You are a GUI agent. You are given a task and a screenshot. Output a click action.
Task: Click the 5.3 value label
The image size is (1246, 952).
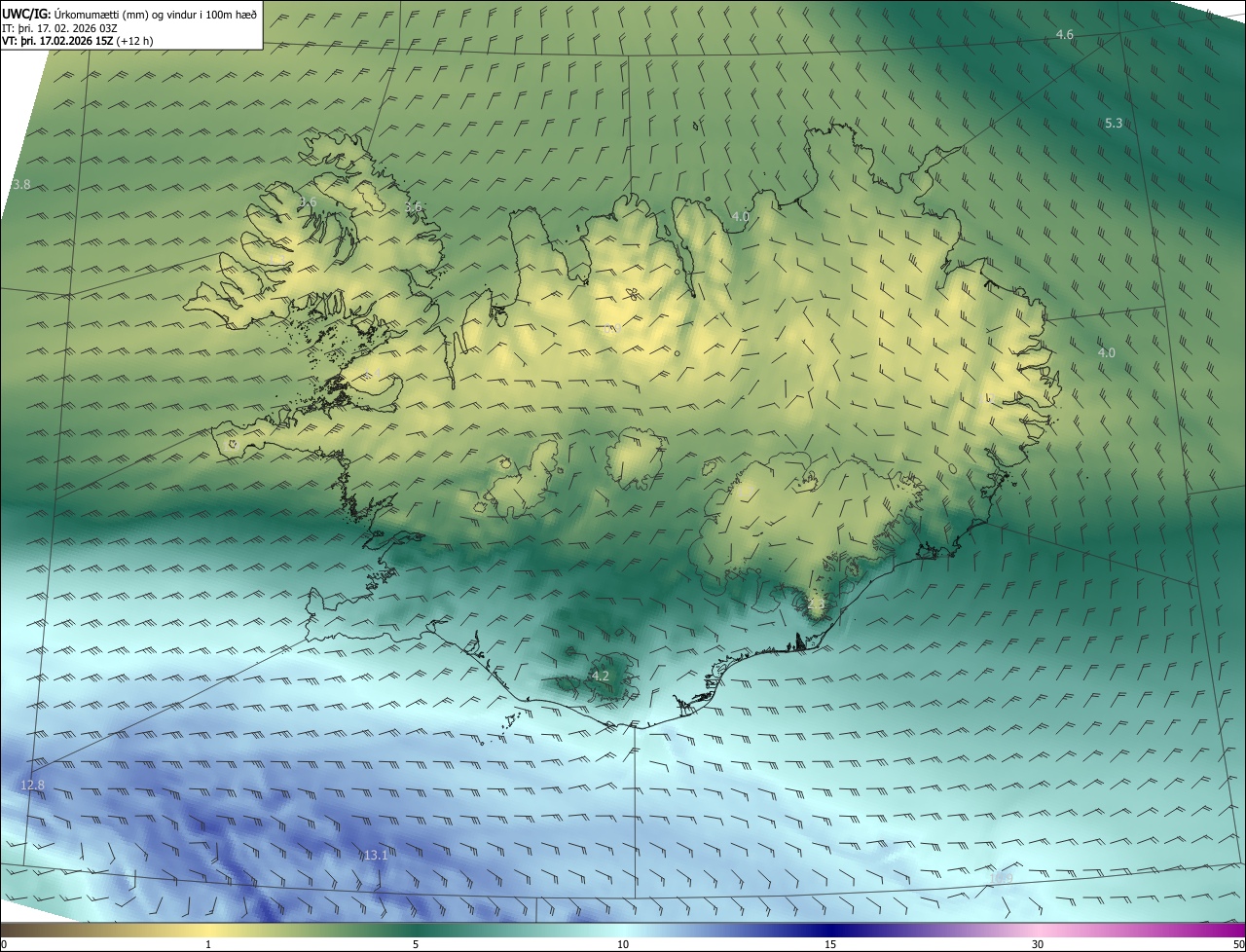point(1115,124)
